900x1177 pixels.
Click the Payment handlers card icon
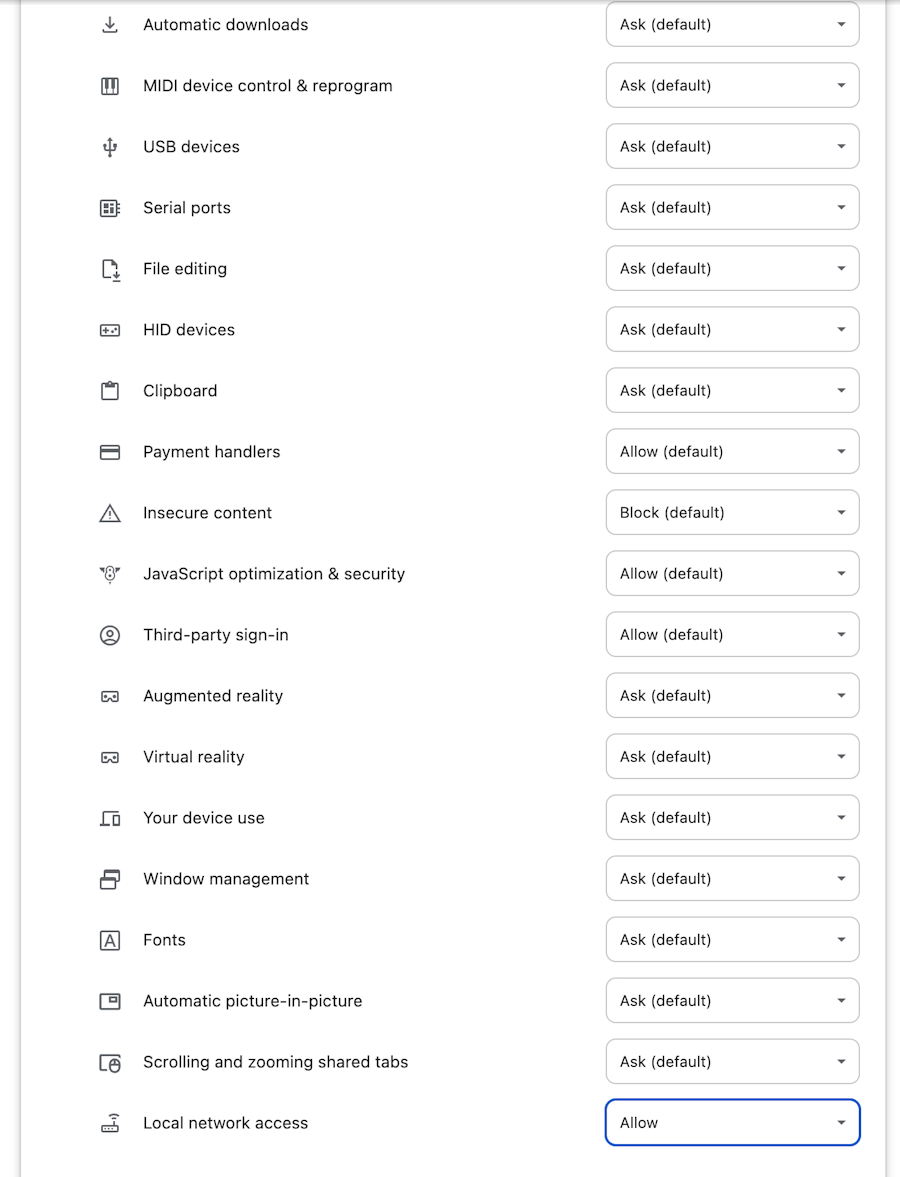pos(110,452)
